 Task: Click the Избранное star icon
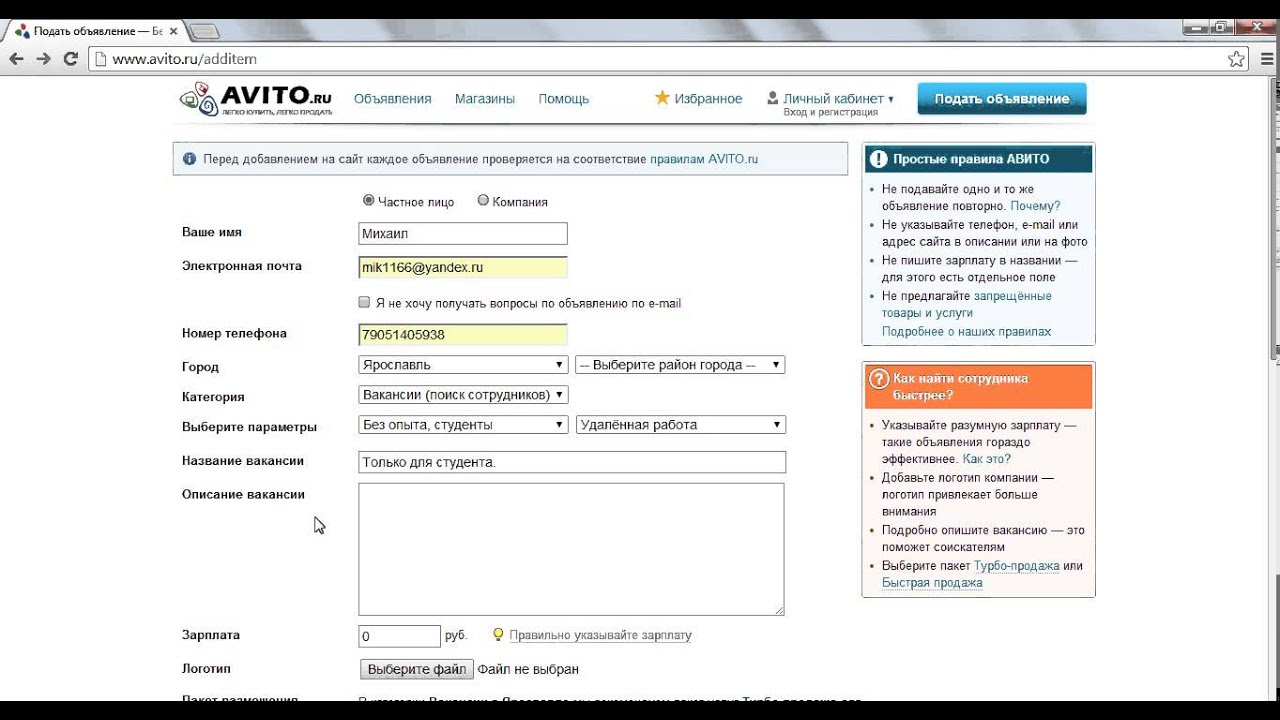coord(661,98)
